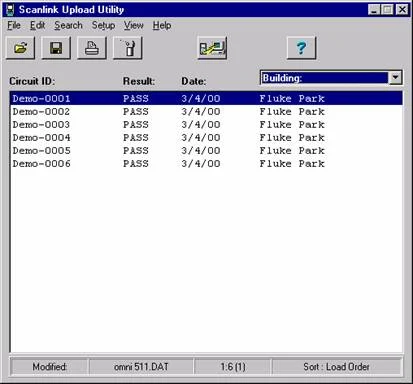Maximize the Scanlink Upload Utility window
Screen dimensions: 413x384
pyautogui.click(x=387, y=10)
